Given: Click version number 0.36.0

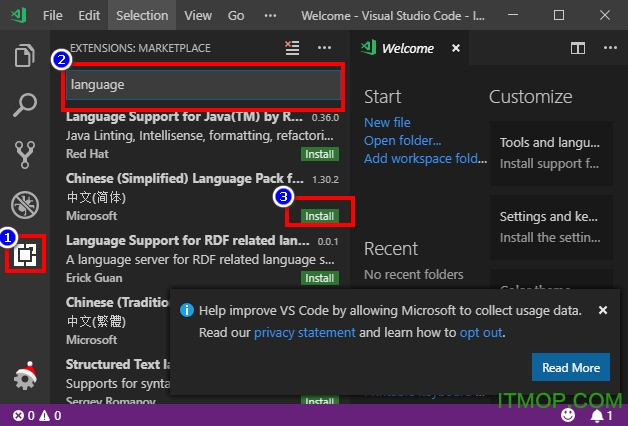Looking at the screenshot, I should pyautogui.click(x=325, y=118).
